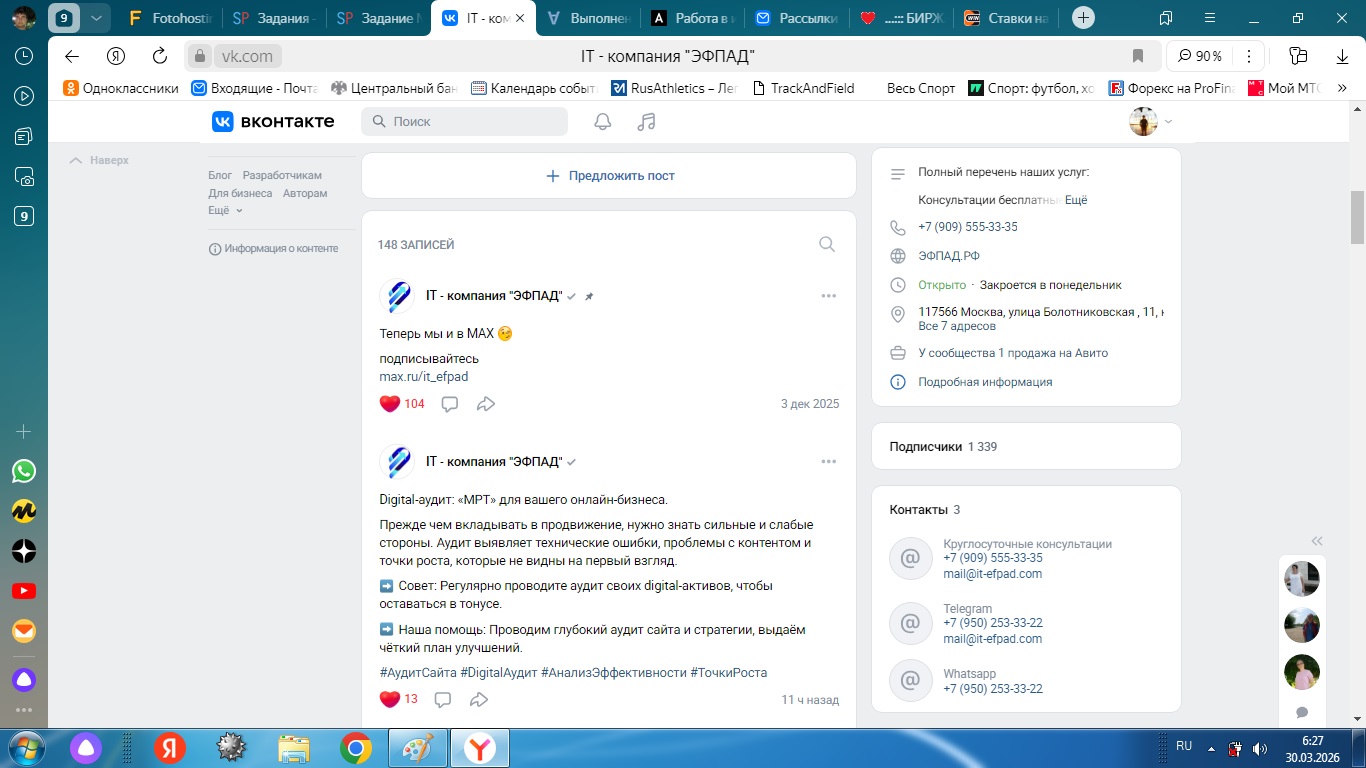Expand the tab group dropdown arrow
The width and height of the screenshot is (1366, 768).
pos(96,17)
